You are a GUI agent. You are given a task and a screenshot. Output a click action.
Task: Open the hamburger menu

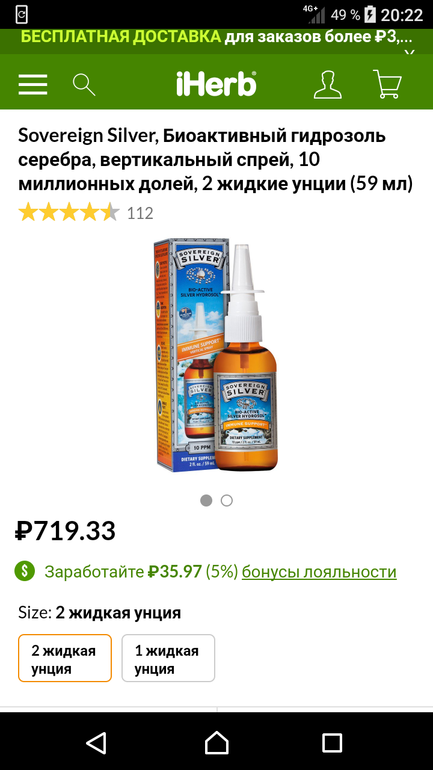[x=33, y=84]
